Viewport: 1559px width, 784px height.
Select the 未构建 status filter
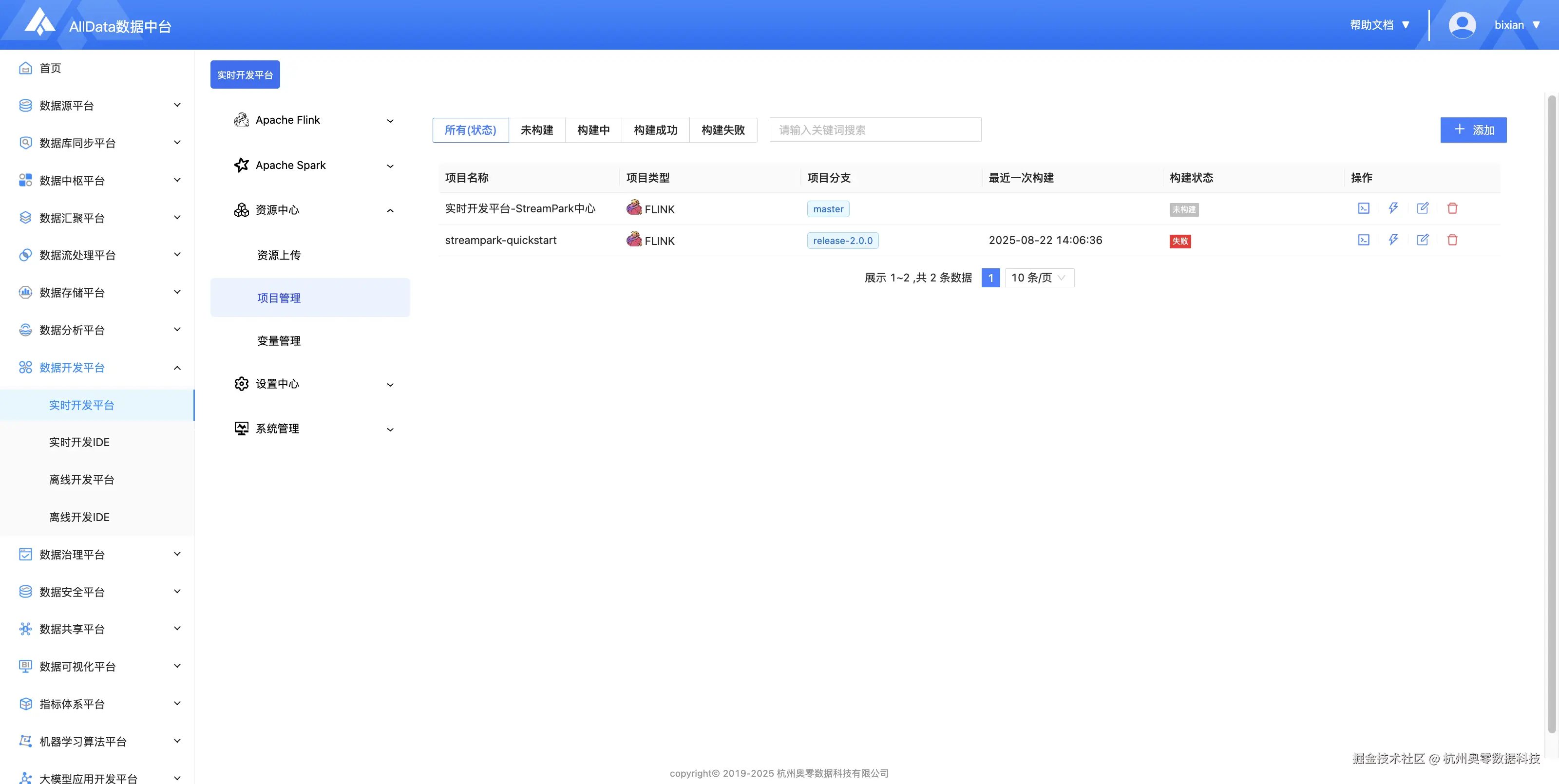point(537,130)
